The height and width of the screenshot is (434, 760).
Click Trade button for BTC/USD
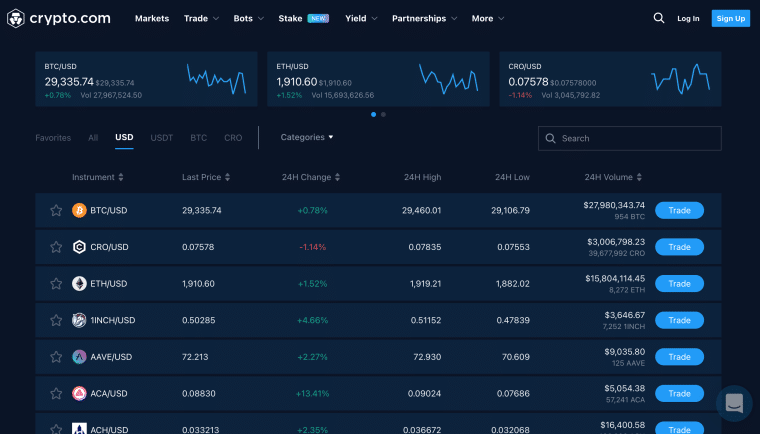click(x=679, y=210)
